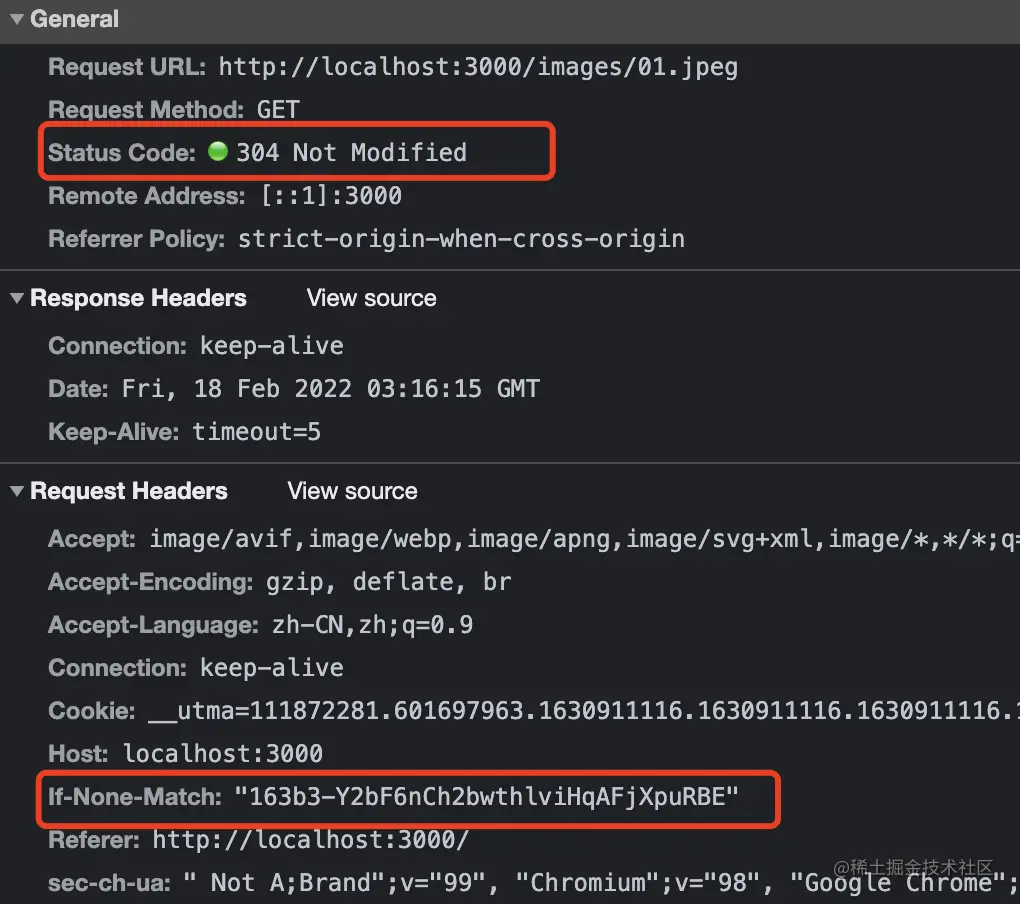Collapse the Response Headers section triangle
1020x904 pixels.
[17, 298]
